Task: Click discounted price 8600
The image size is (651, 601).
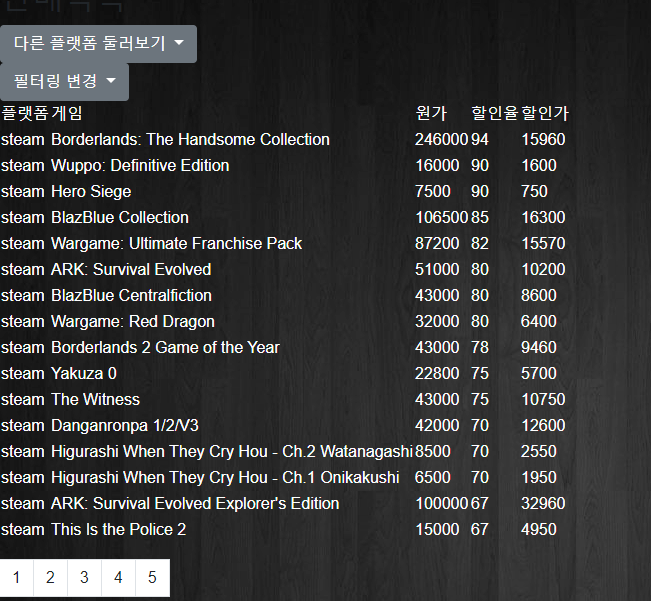Action: [x=538, y=296]
